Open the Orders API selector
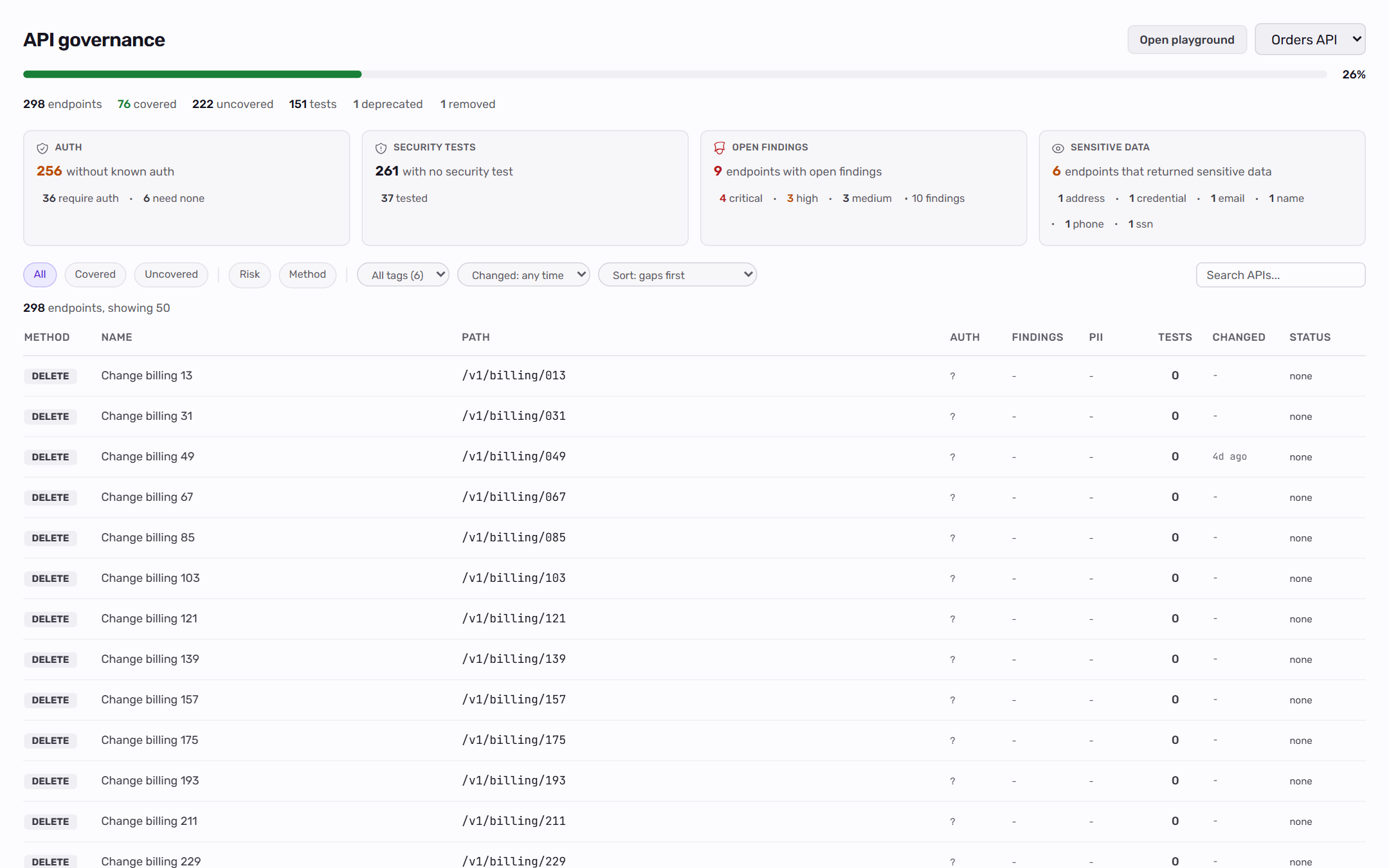1389x868 pixels. pyautogui.click(x=1310, y=39)
